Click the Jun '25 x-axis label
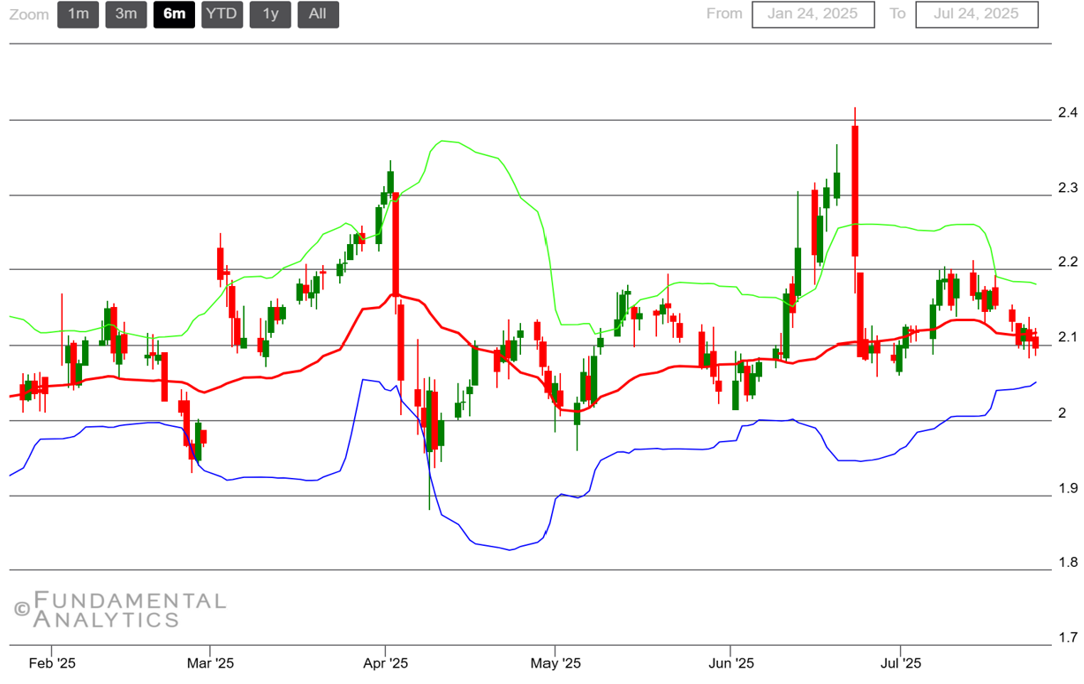 click(730, 663)
